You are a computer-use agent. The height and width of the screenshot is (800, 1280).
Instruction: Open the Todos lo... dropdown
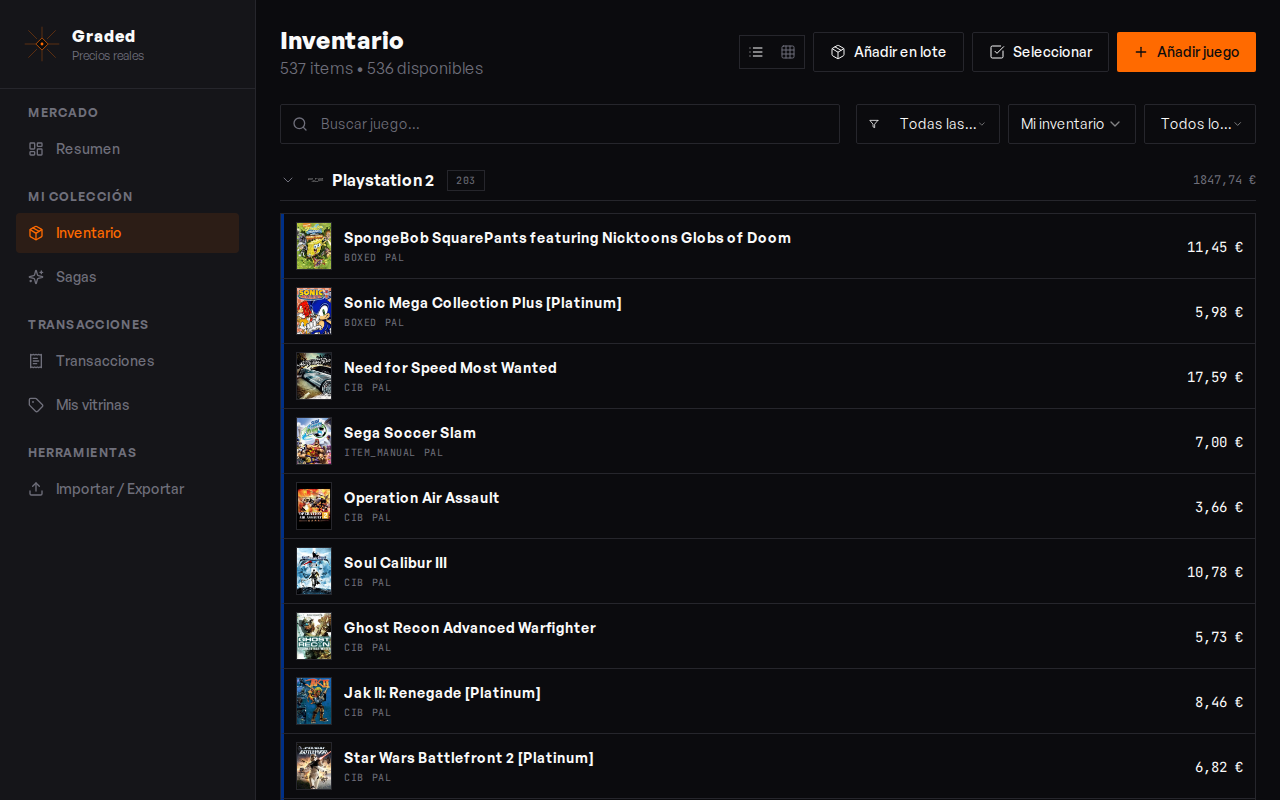pos(1199,124)
